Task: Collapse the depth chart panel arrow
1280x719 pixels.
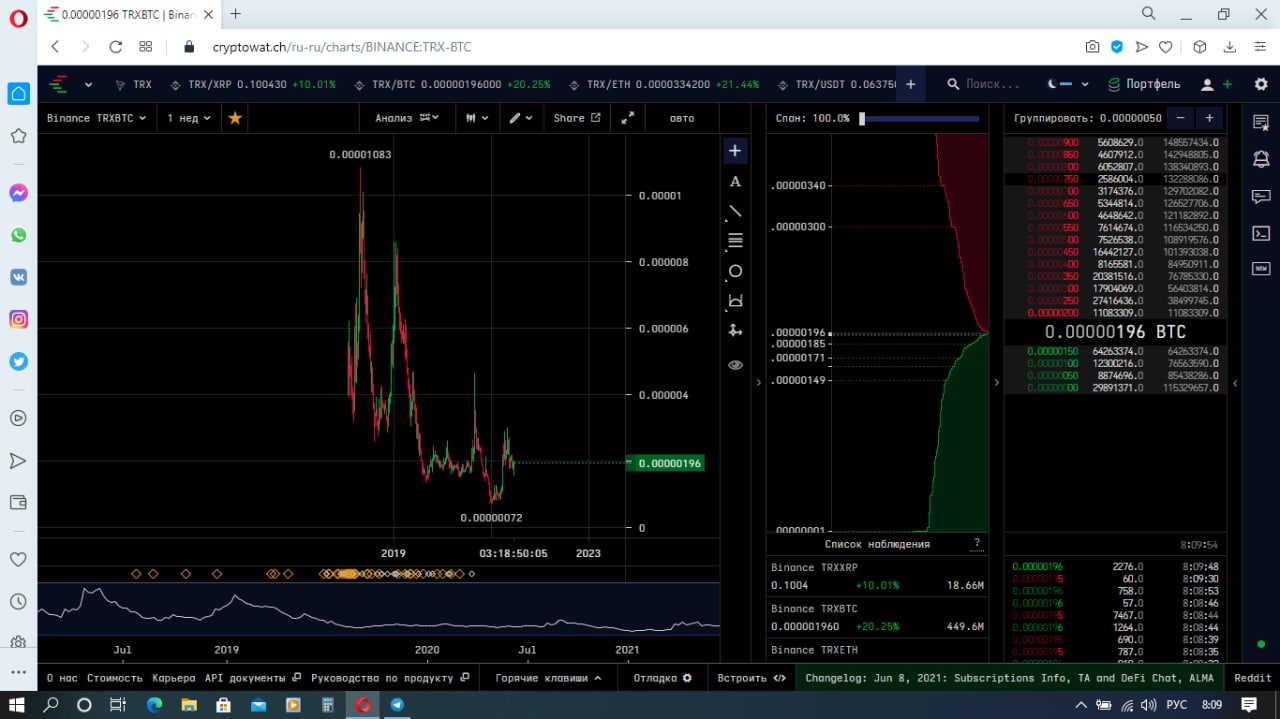Action: pos(996,383)
